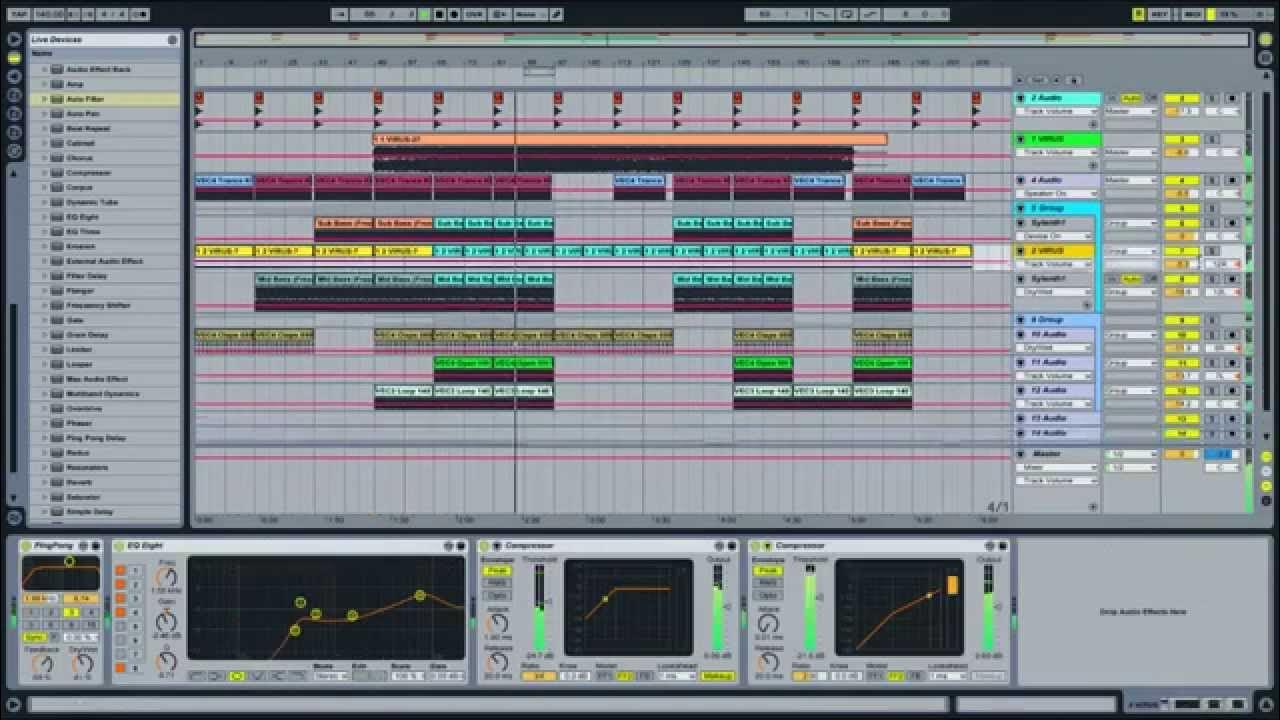Click the arrangement overview strip
The image size is (1280, 720).
[722, 40]
